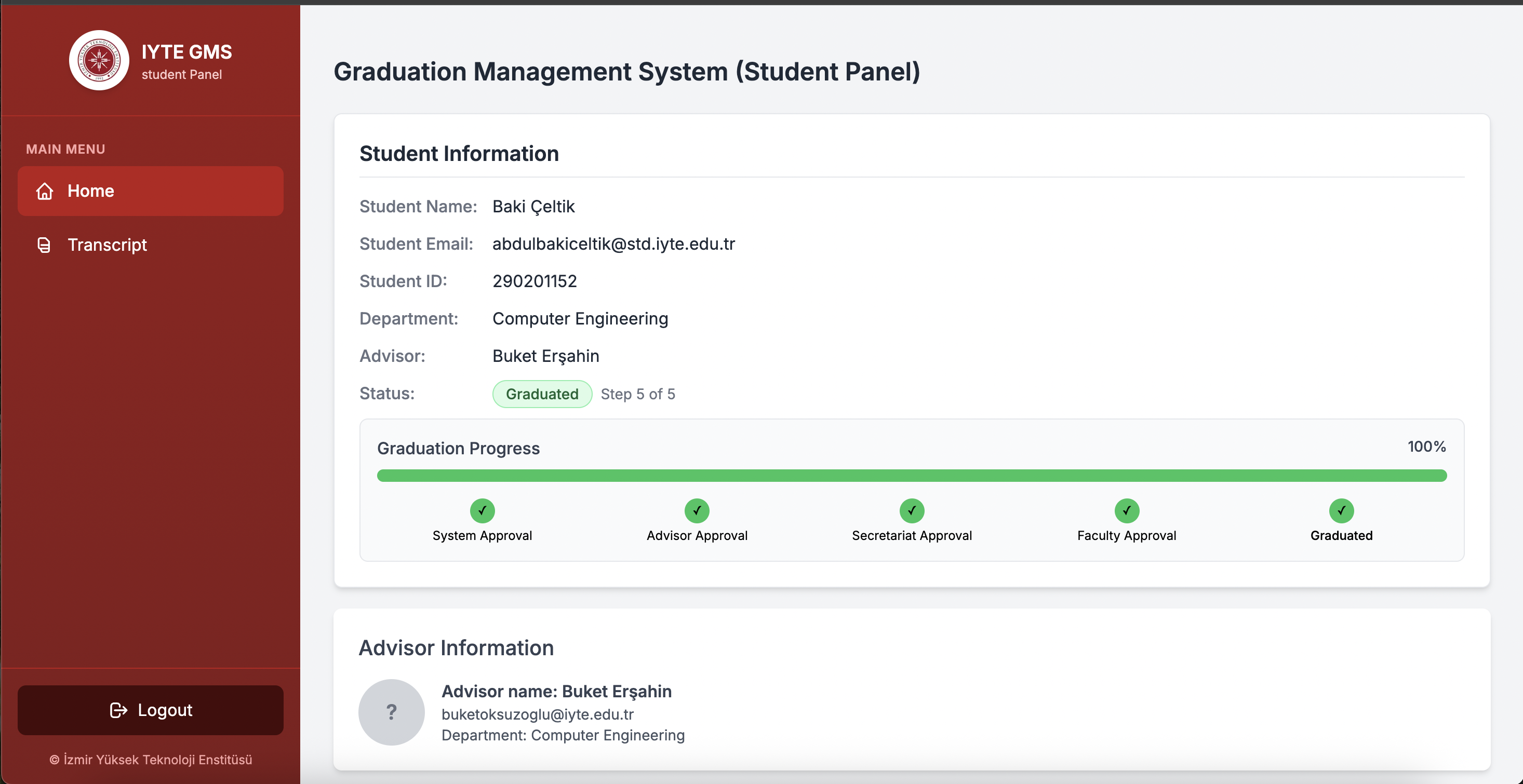
Task: Select the transcript document icon in sidebar
Action: (44, 245)
